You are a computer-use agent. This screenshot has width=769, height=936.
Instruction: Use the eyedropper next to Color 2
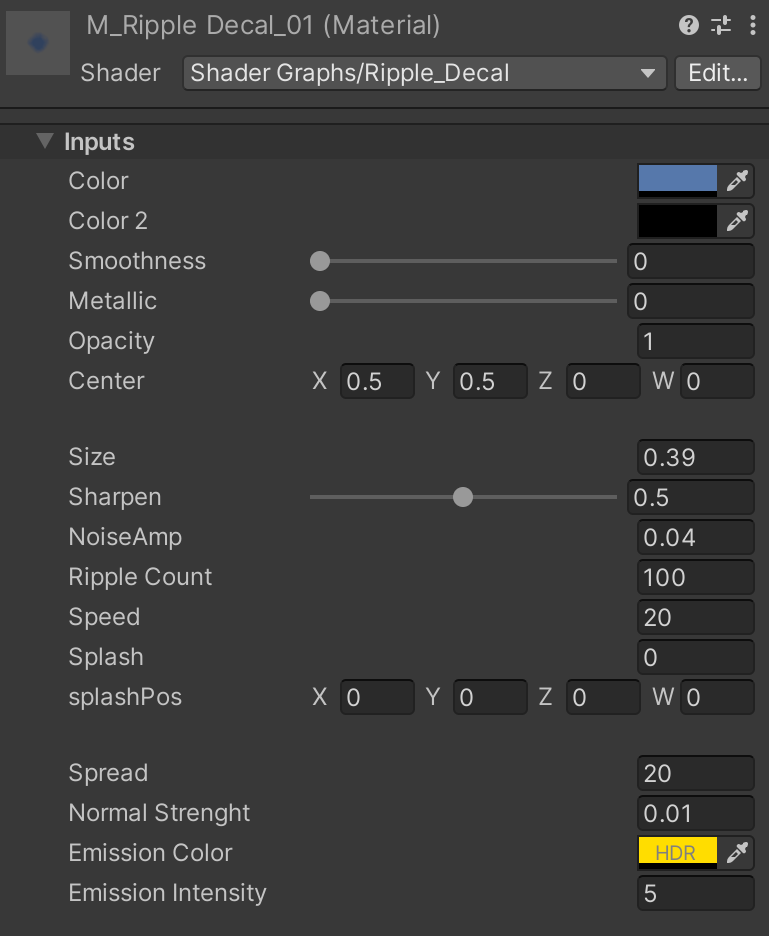point(737,221)
